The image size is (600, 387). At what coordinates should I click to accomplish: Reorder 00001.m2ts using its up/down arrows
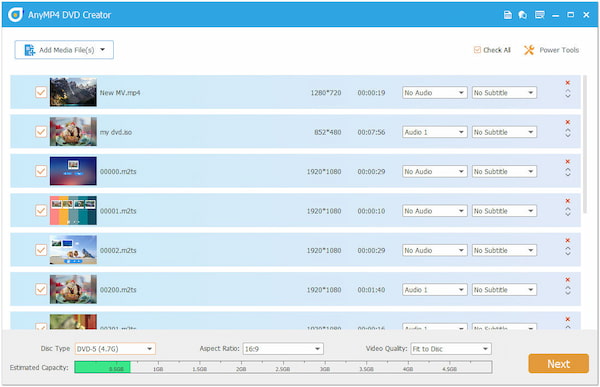(568, 212)
